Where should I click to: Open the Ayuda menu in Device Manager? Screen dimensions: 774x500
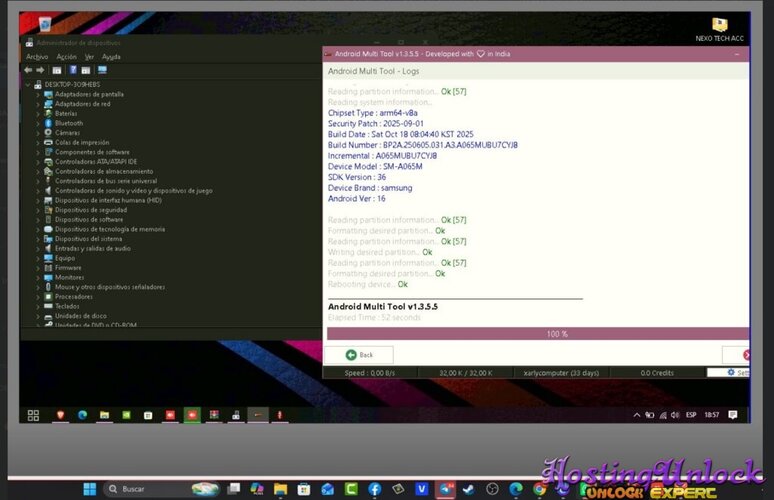pos(111,57)
